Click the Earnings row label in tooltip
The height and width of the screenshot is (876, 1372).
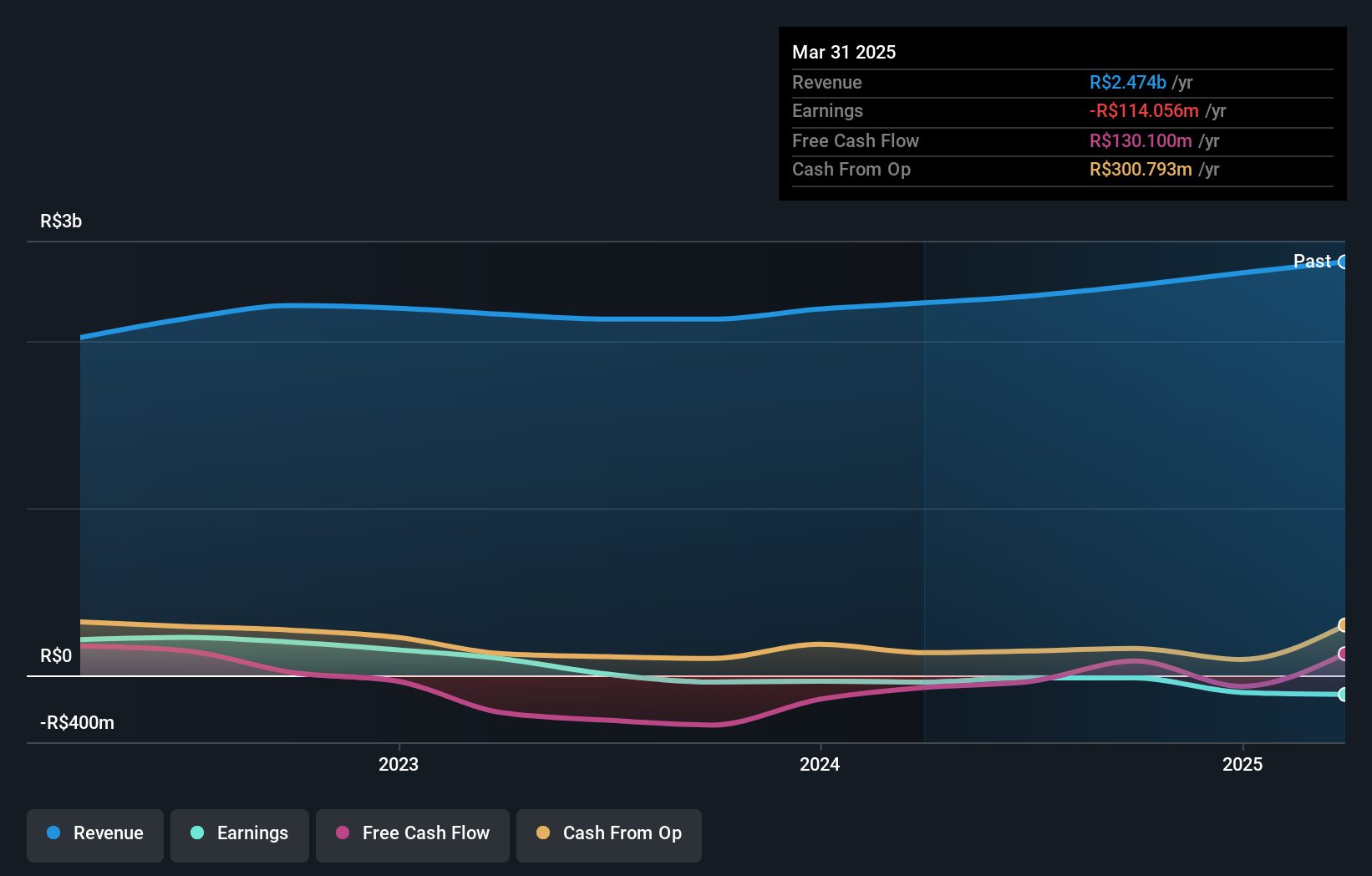point(827,110)
